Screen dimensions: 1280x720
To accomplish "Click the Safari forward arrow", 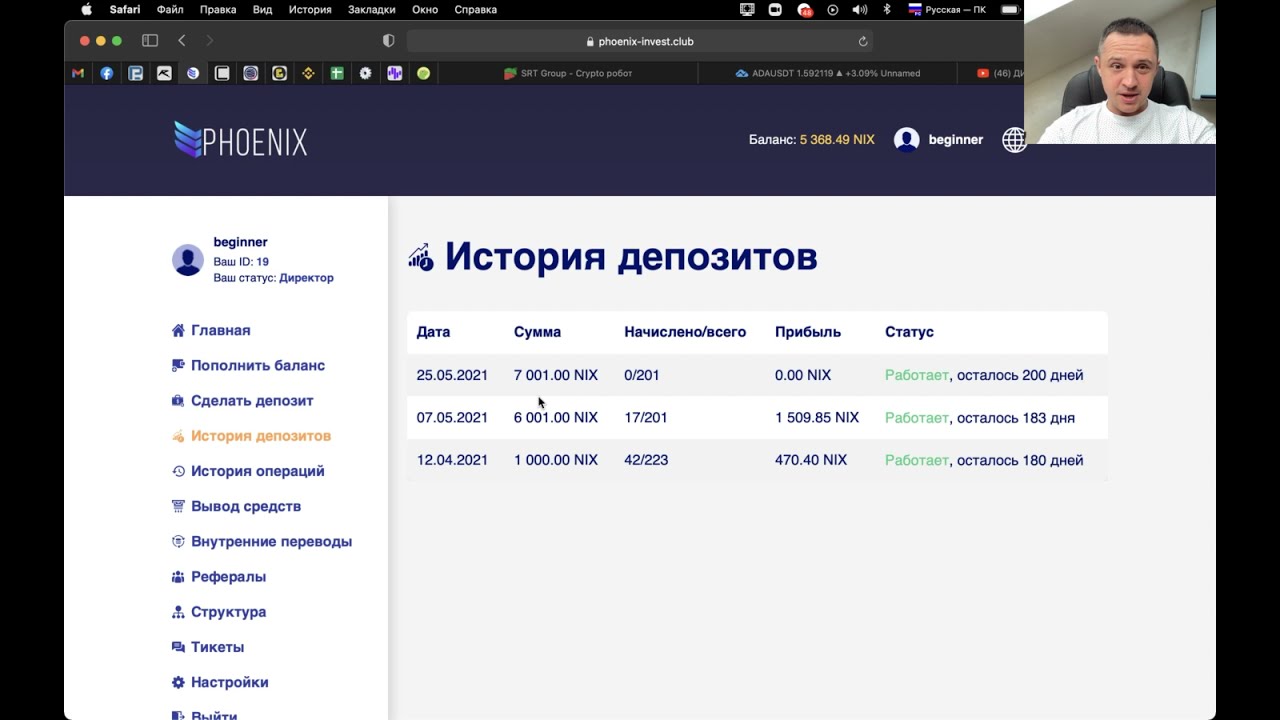I will tap(209, 41).
